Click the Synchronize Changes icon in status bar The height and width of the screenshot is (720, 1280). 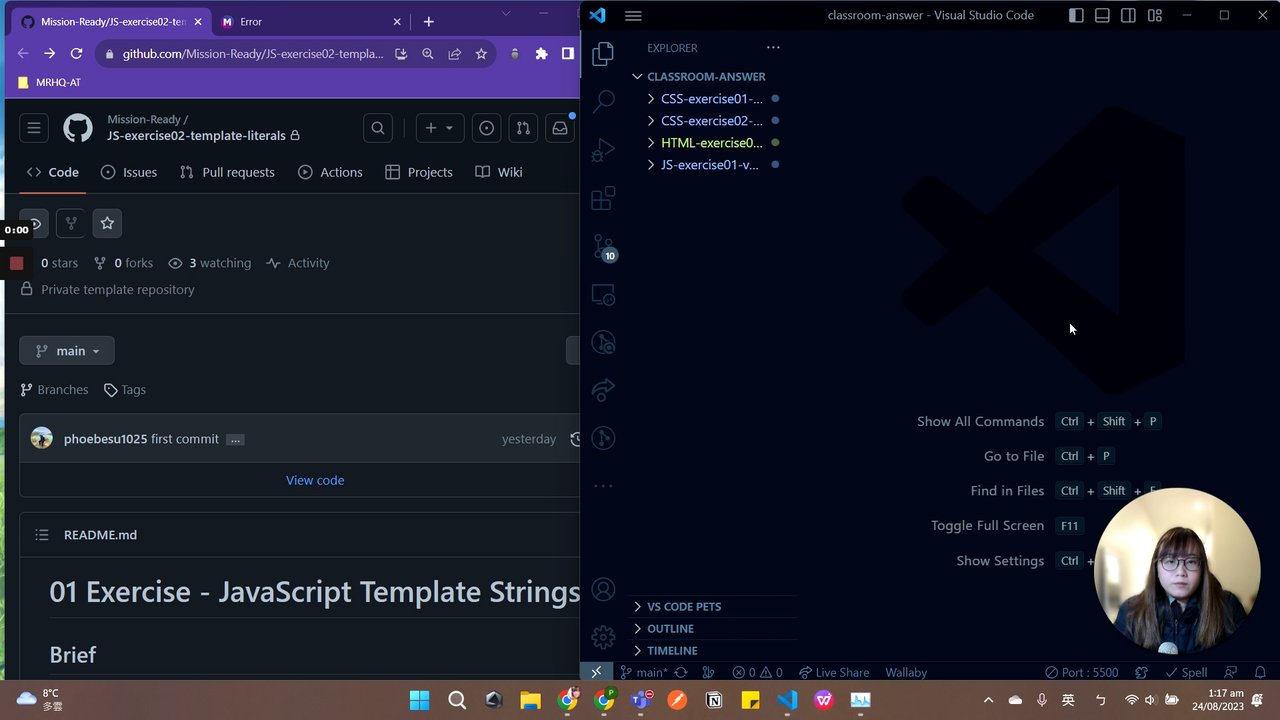pyautogui.click(x=681, y=673)
